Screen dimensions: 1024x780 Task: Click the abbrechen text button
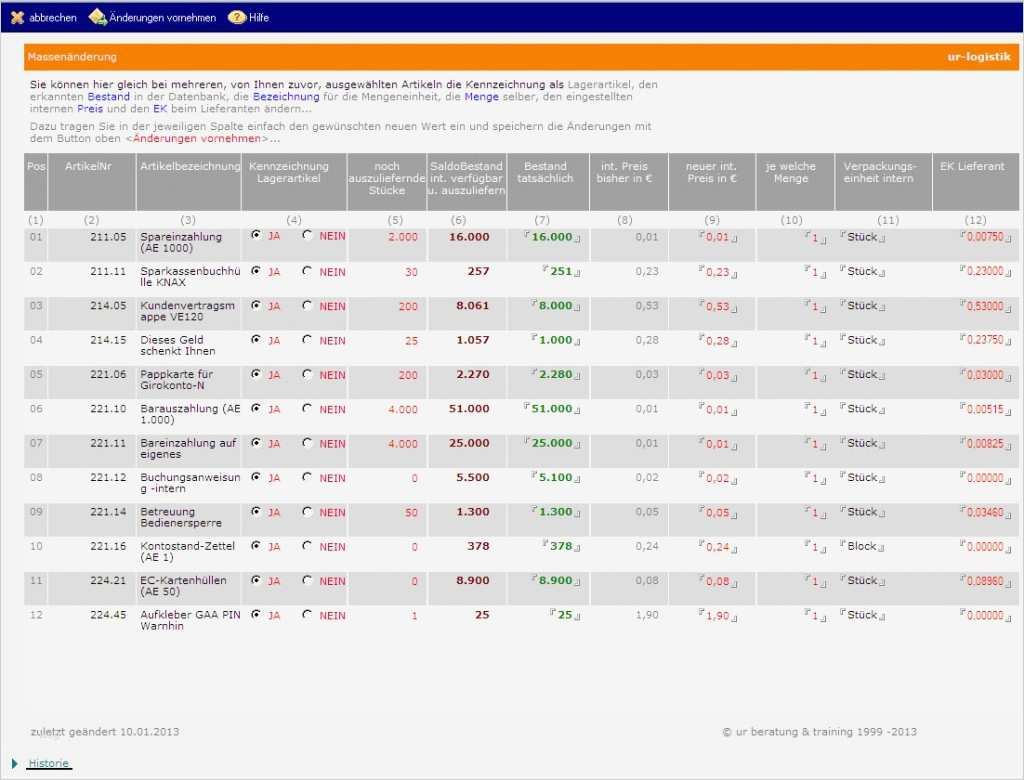pyautogui.click(x=53, y=18)
